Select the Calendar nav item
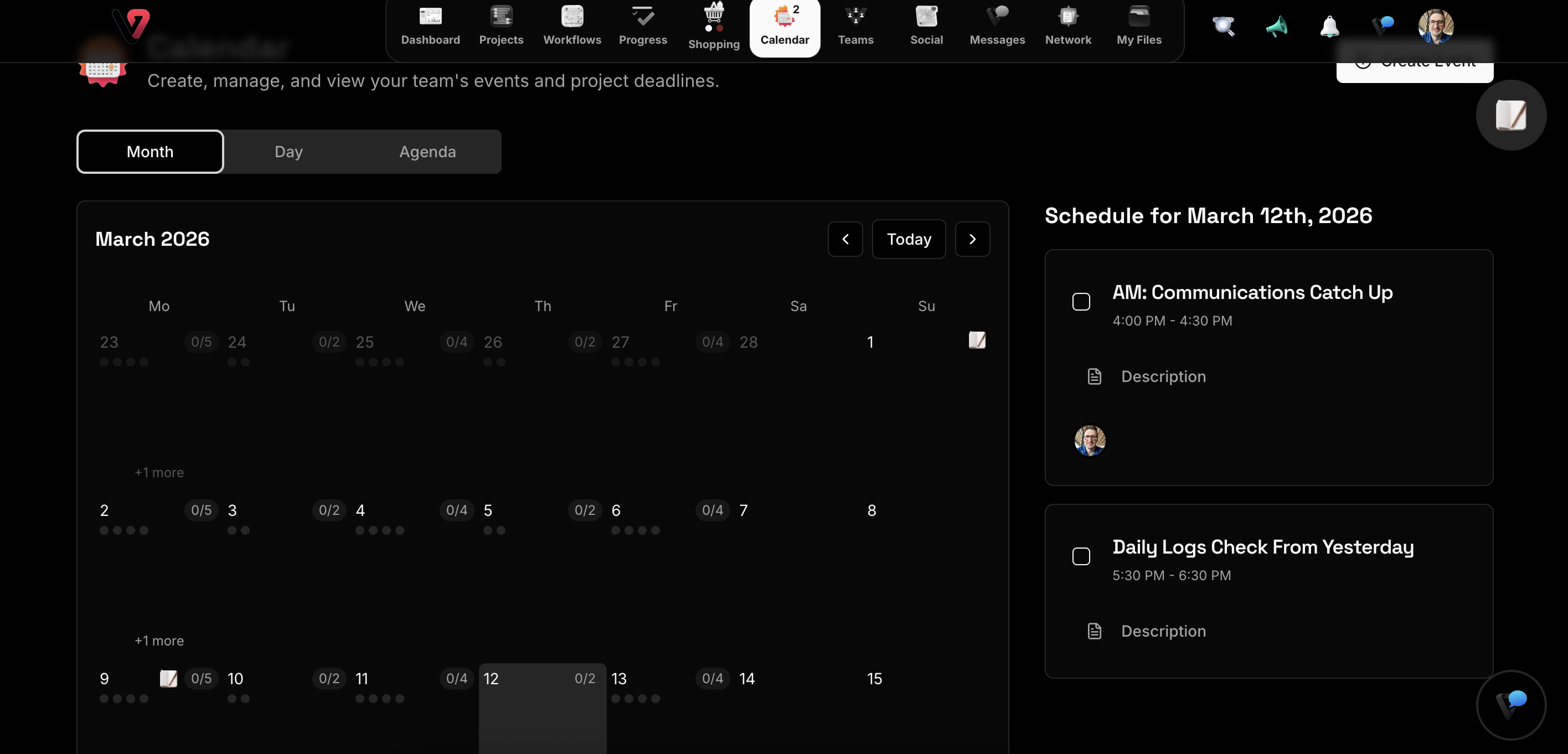1568x754 pixels. 785,28
